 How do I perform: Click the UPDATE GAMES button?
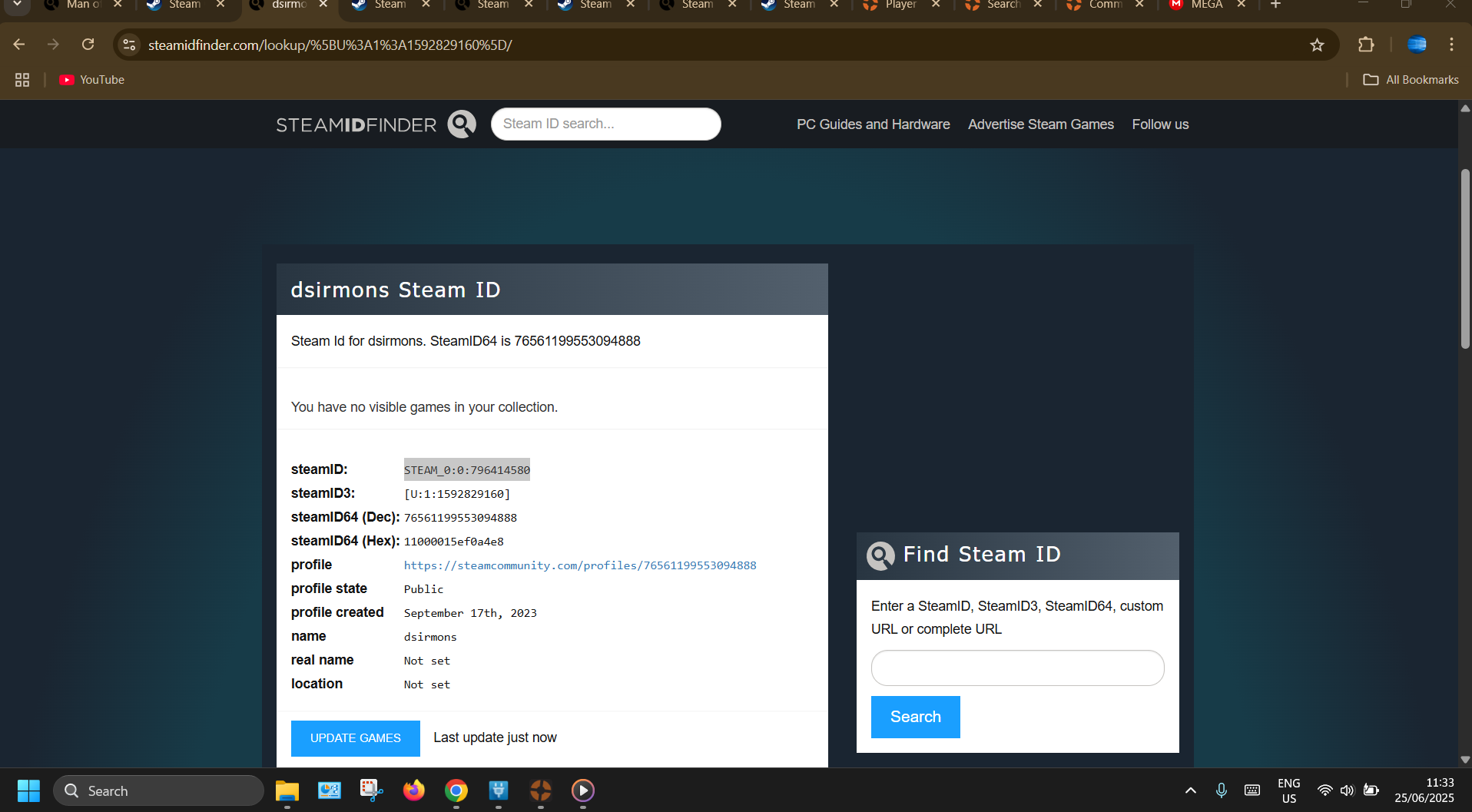pyautogui.click(x=356, y=738)
